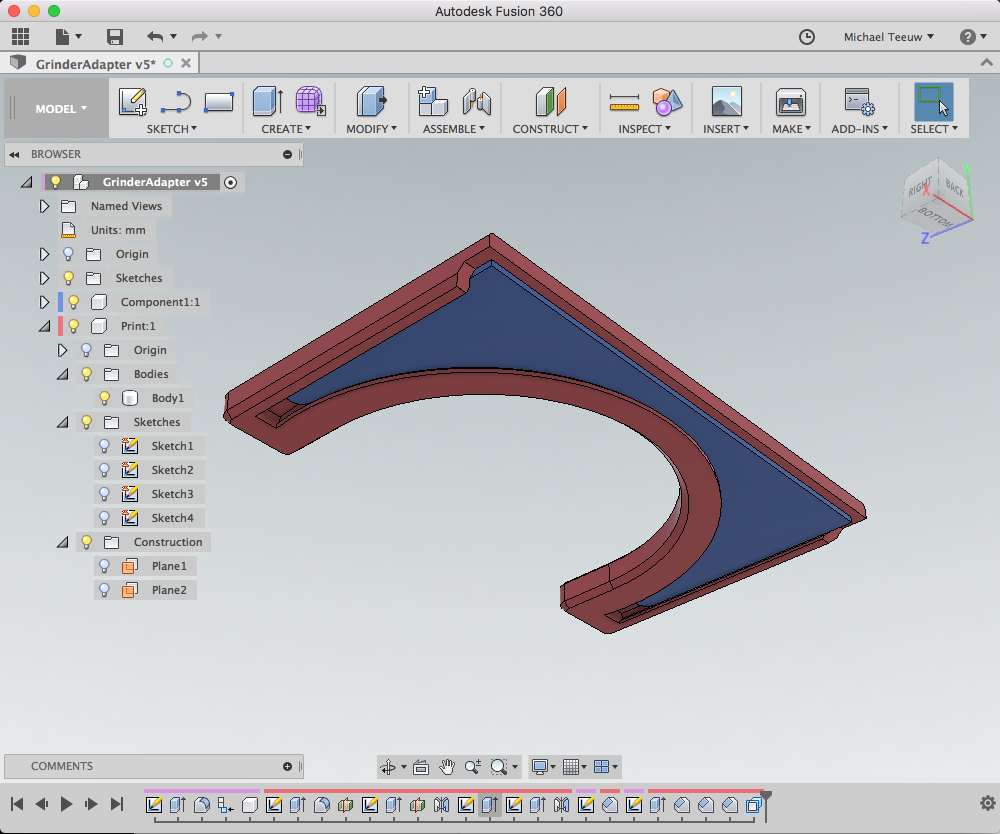This screenshot has width=1000, height=834.
Task: Open the MODIFY dropdown menu
Action: coord(371,129)
